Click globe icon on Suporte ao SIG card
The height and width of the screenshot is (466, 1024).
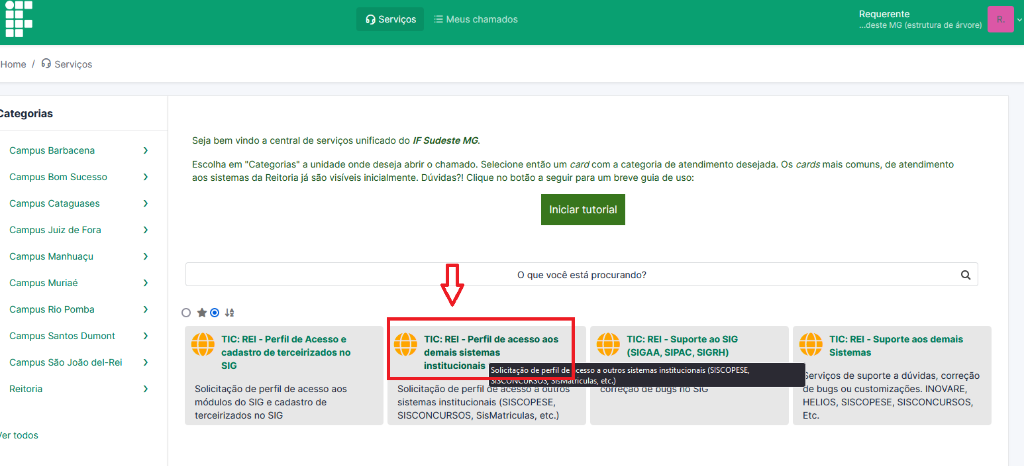[x=608, y=346]
